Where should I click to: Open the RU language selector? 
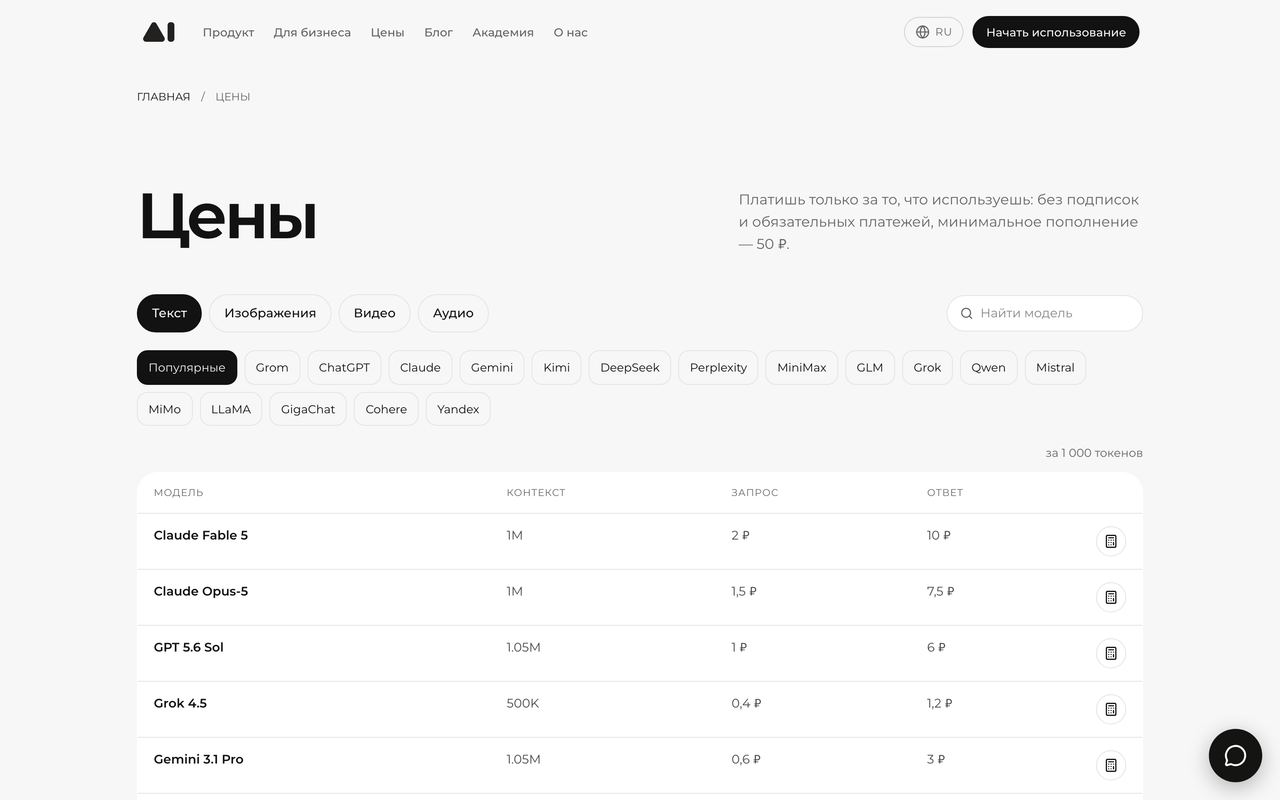[933, 32]
